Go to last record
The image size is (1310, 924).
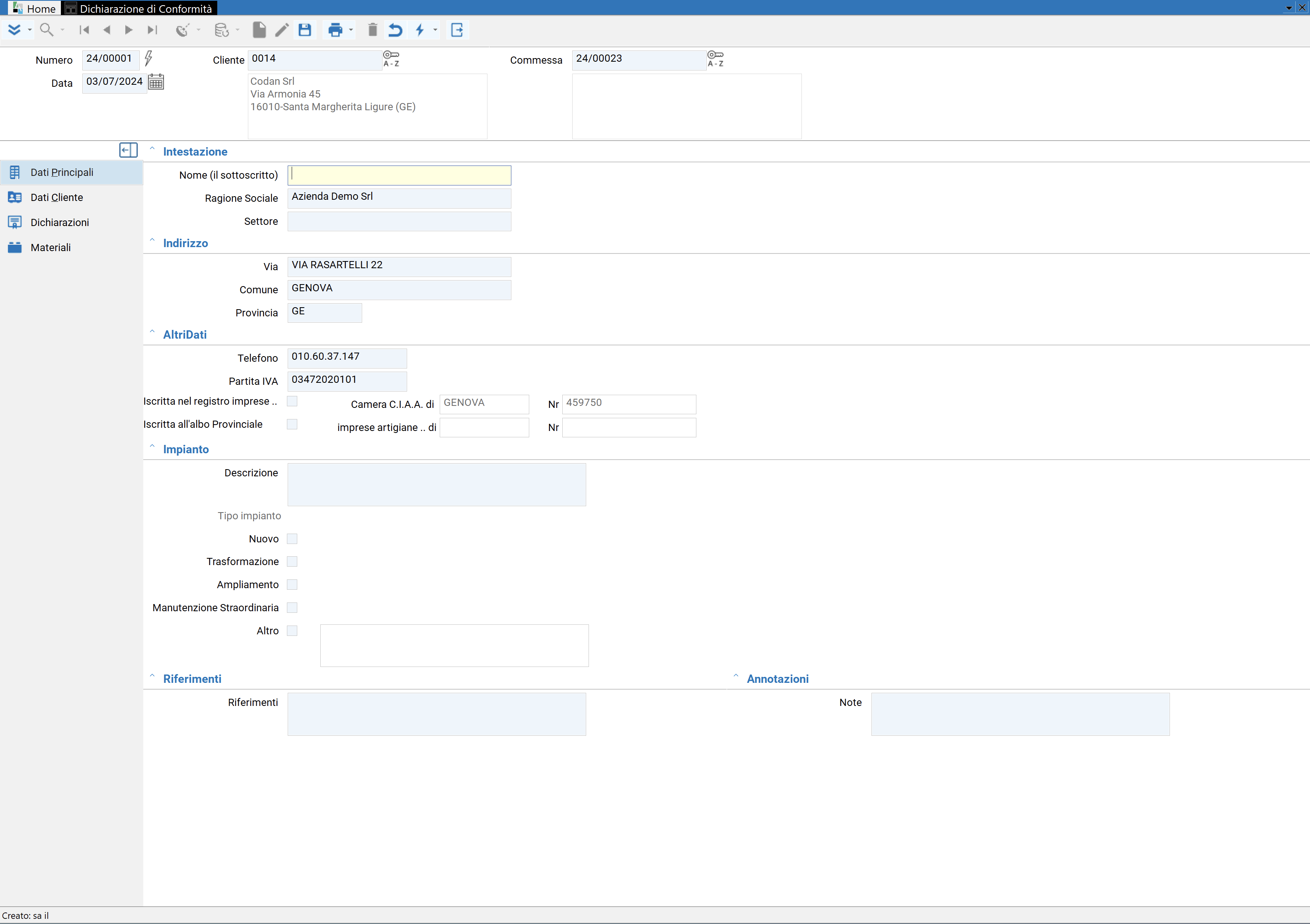click(x=152, y=30)
